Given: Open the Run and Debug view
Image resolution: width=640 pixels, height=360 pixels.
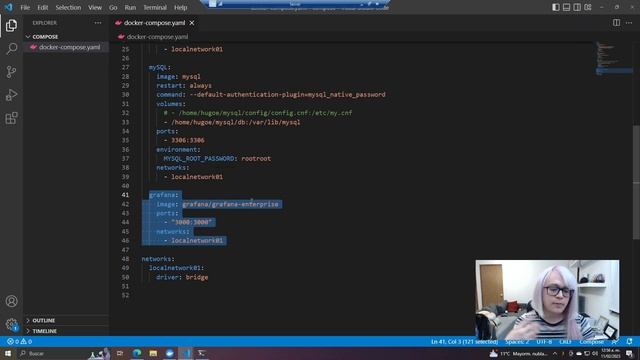Looking at the screenshot, I should tap(11, 95).
